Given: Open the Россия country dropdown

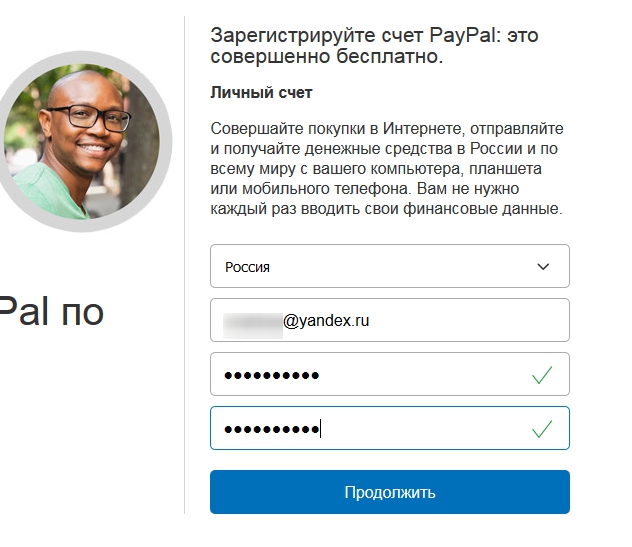Looking at the screenshot, I should 389,266.
